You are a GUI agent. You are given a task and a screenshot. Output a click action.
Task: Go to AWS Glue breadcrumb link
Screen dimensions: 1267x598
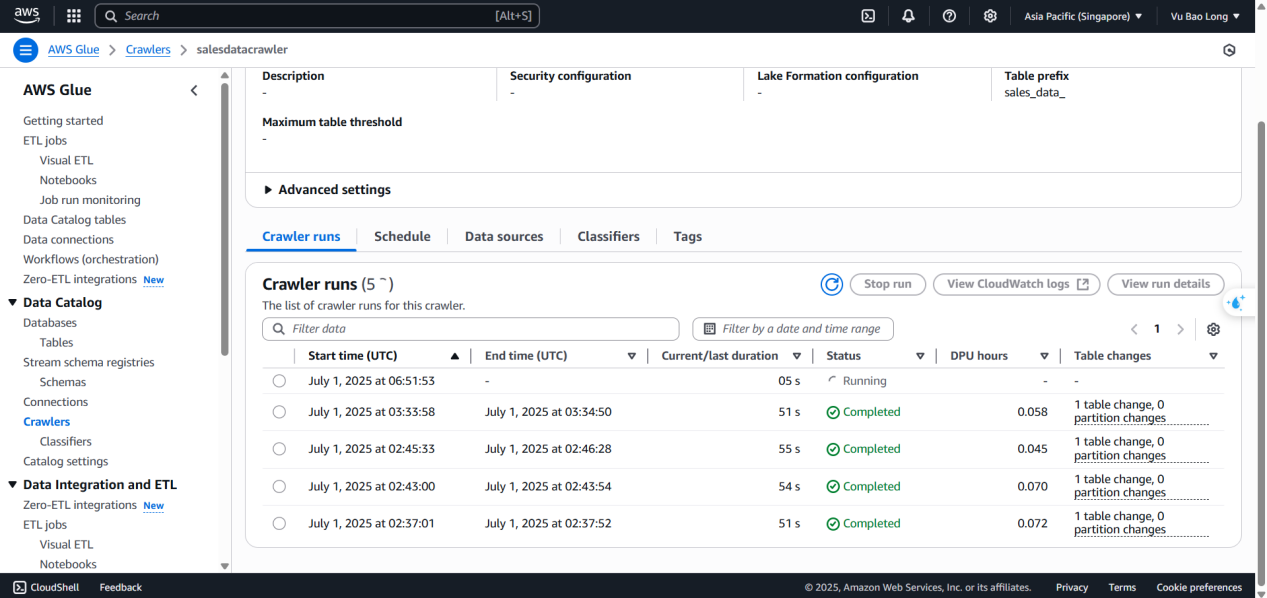73,50
